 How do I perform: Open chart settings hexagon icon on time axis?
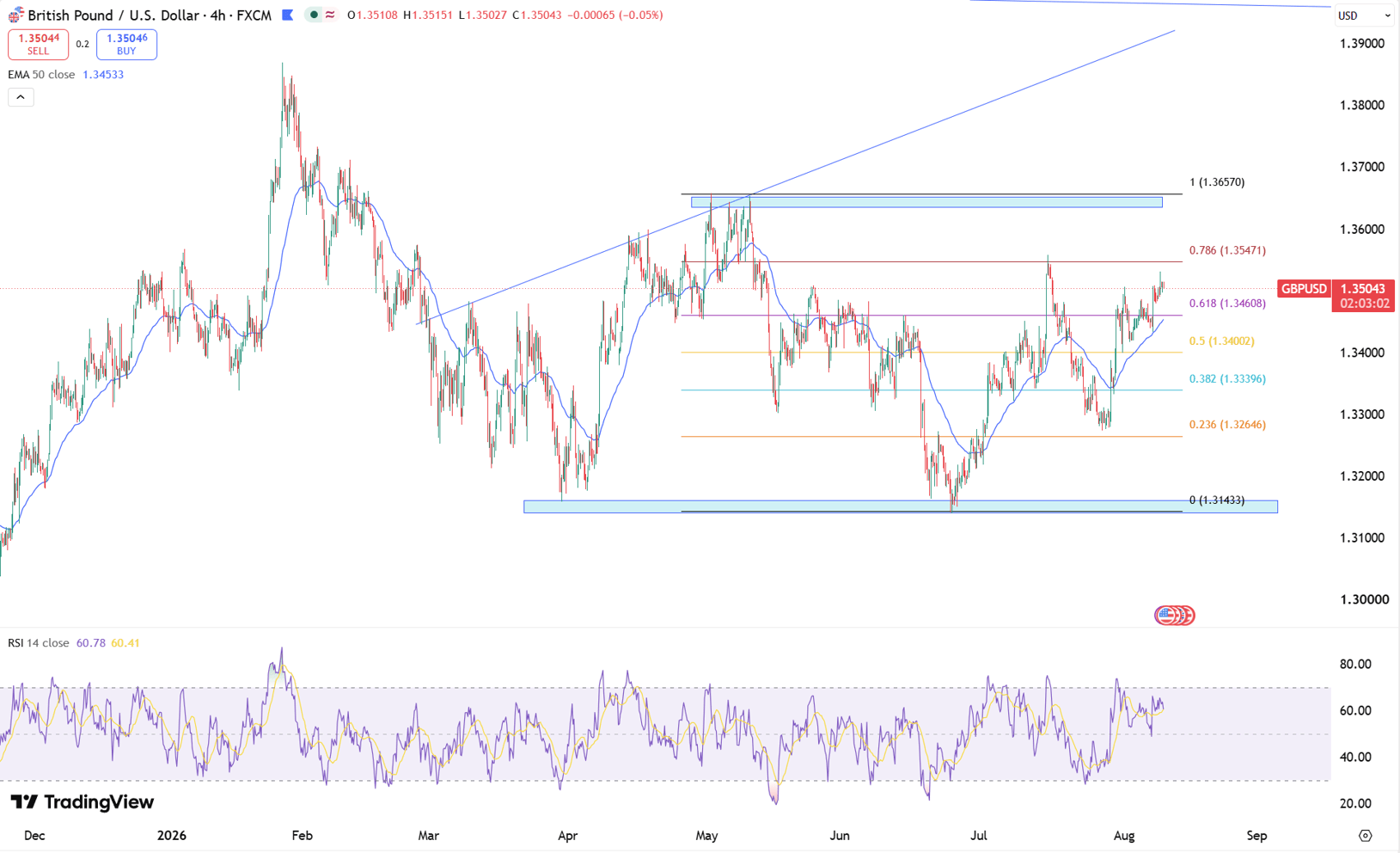click(x=1365, y=836)
